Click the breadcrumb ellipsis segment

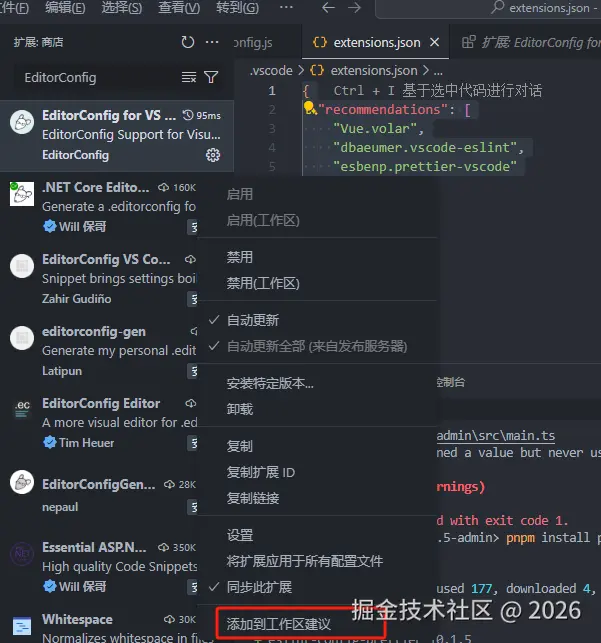[438, 71]
